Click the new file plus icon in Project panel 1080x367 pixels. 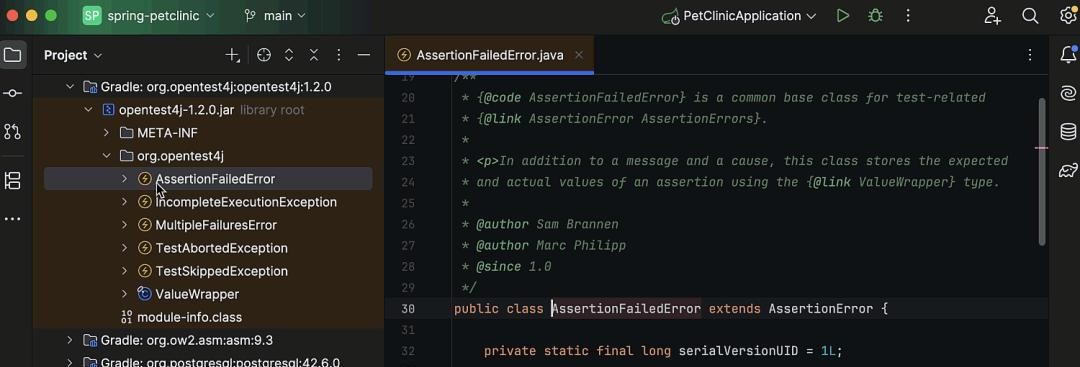[233, 55]
